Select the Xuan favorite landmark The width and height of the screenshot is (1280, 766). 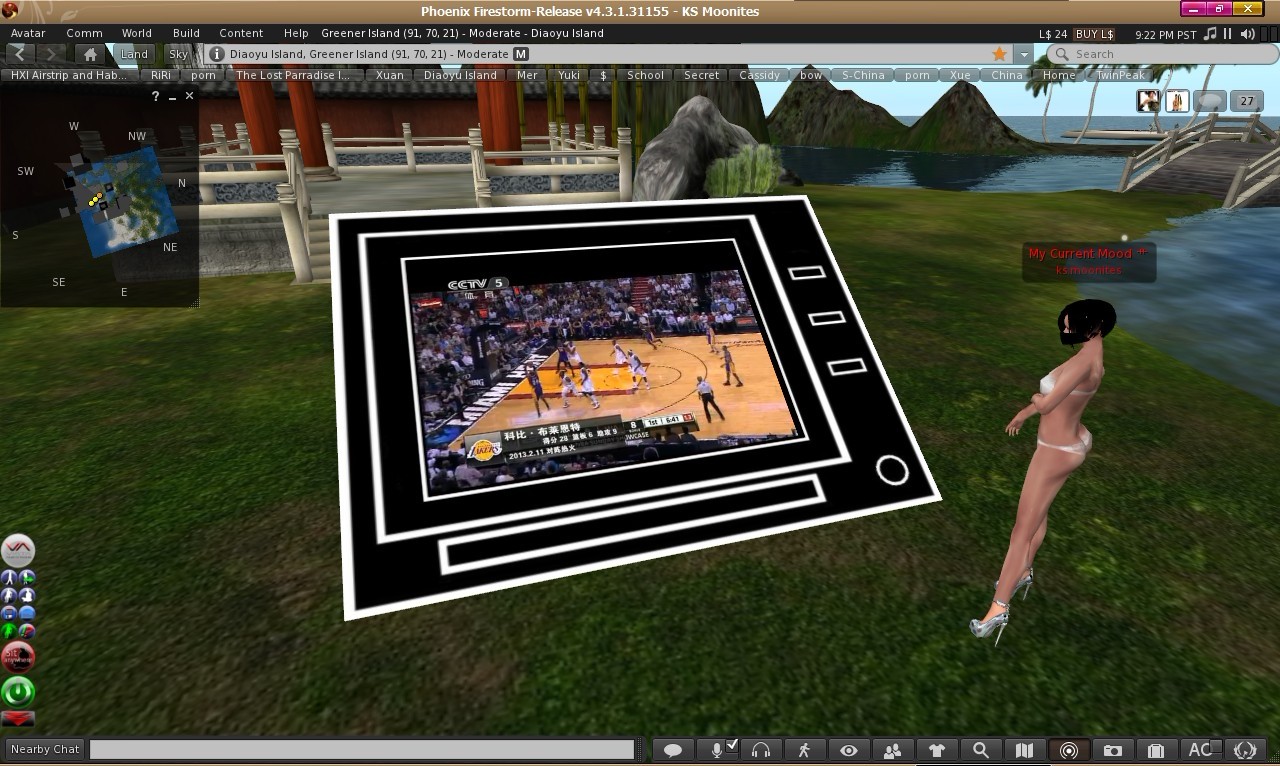point(390,75)
